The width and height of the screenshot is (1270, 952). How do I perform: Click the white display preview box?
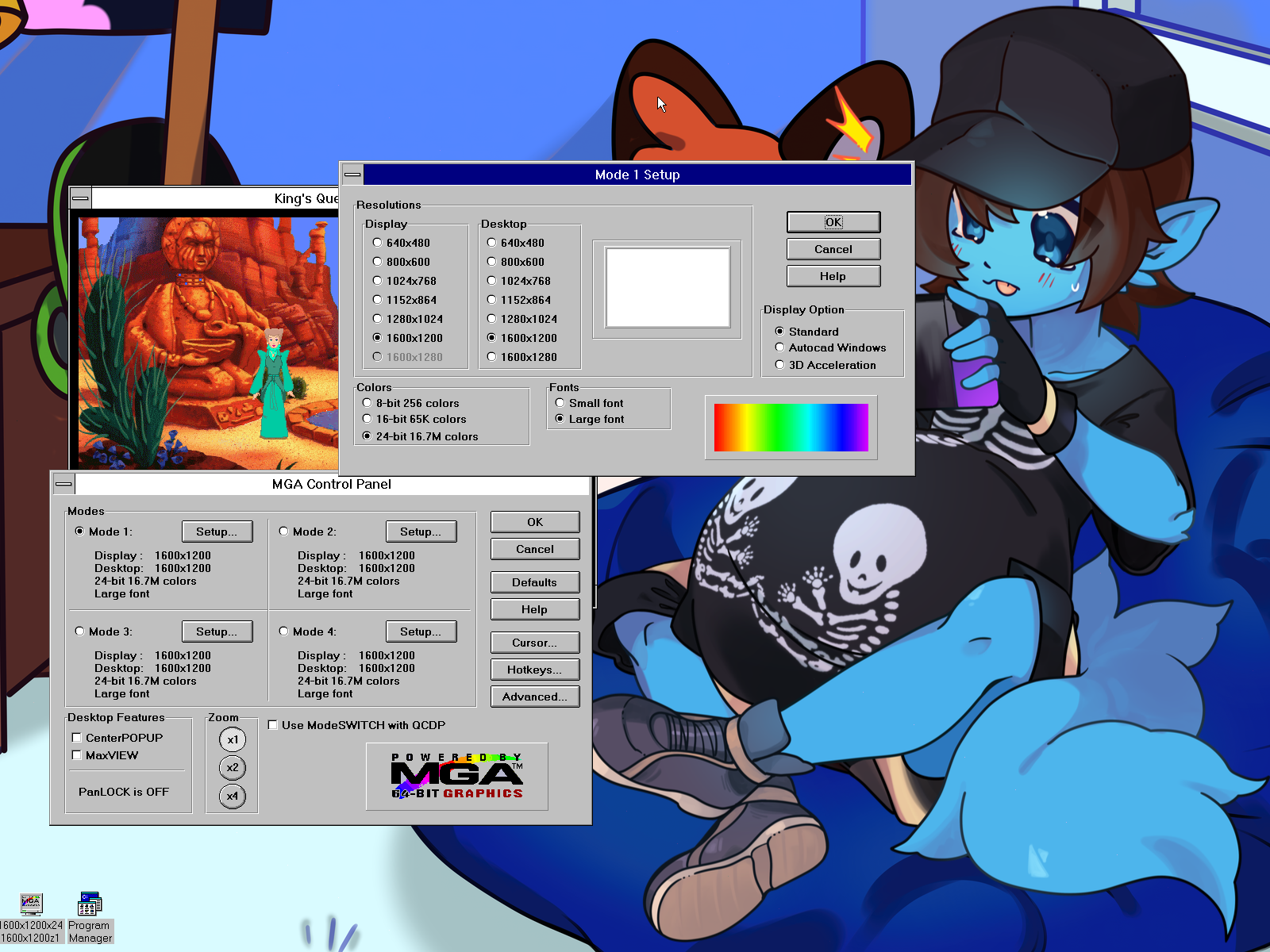pos(668,287)
